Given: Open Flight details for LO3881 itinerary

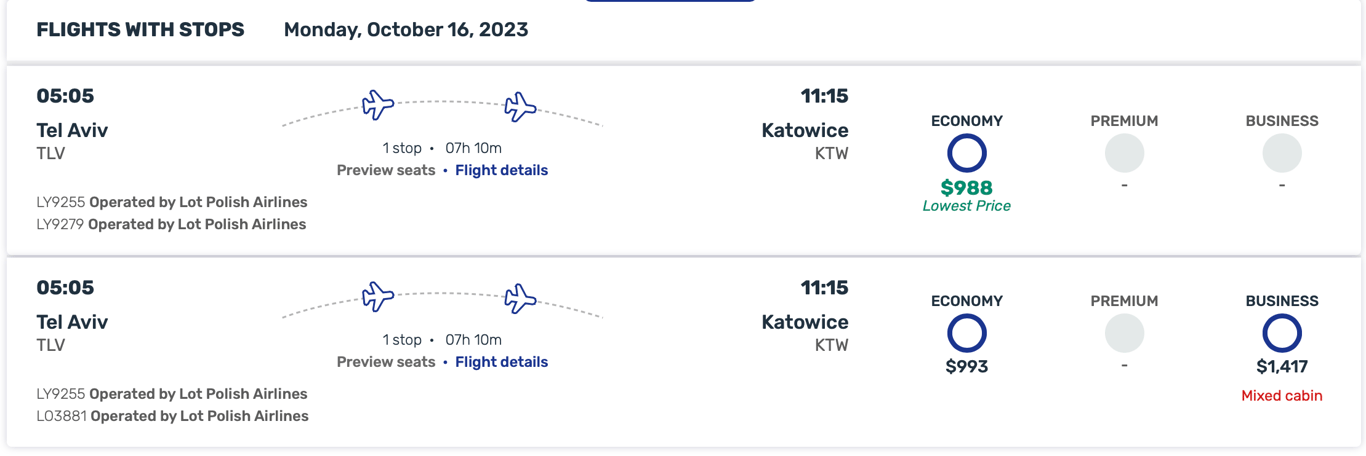Looking at the screenshot, I should tap(501, 362).
